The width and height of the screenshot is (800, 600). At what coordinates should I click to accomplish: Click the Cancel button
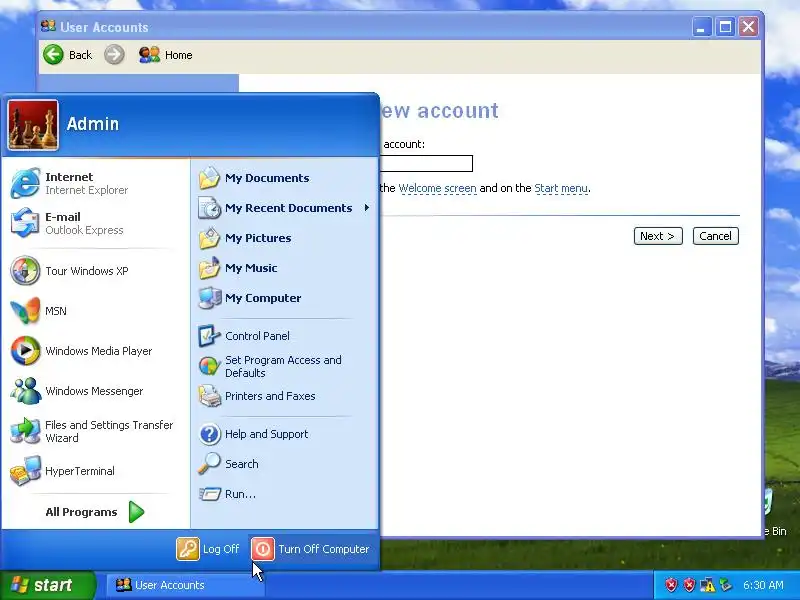pyautogui.click(x=715, y=236)
